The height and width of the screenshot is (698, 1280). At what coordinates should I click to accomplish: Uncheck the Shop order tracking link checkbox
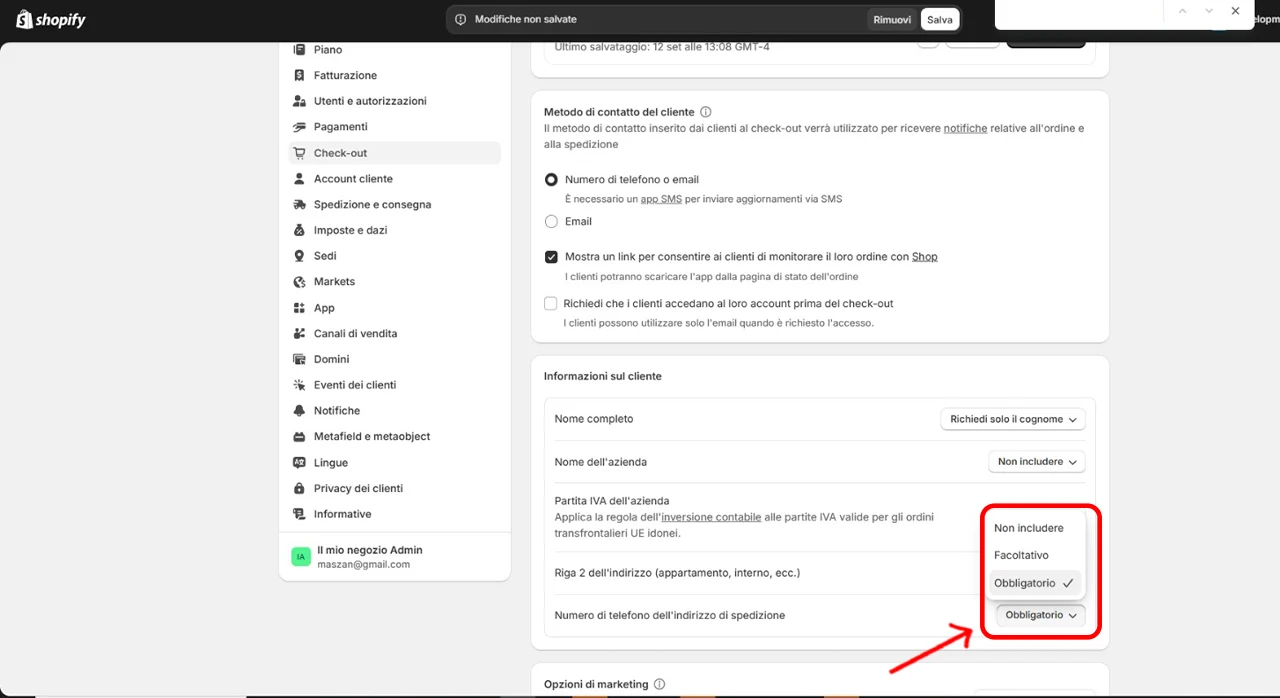pos(551,257)
